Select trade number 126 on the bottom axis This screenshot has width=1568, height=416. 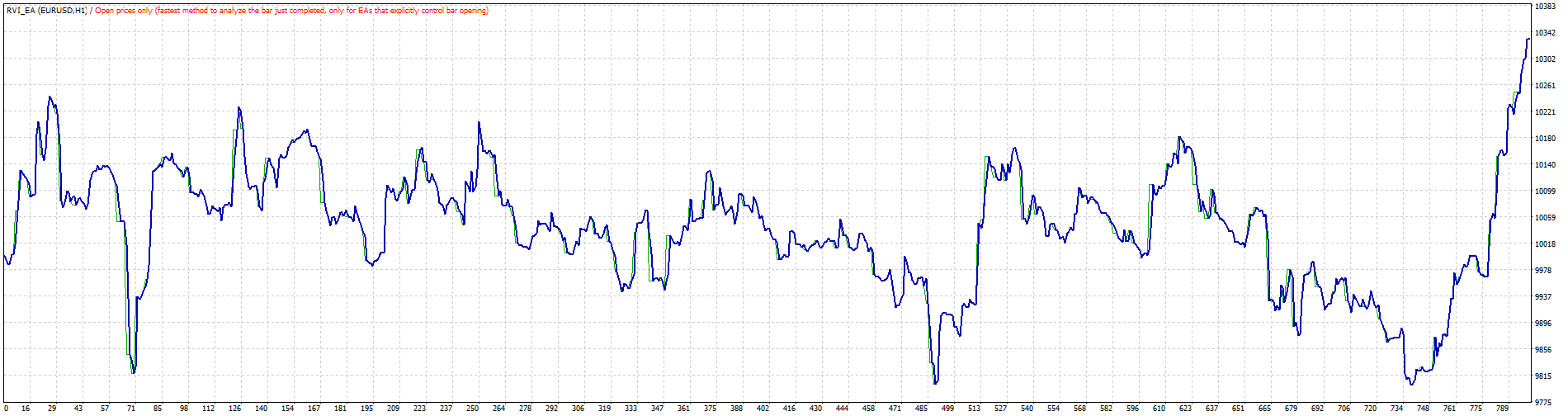click(x=235, y=409)
